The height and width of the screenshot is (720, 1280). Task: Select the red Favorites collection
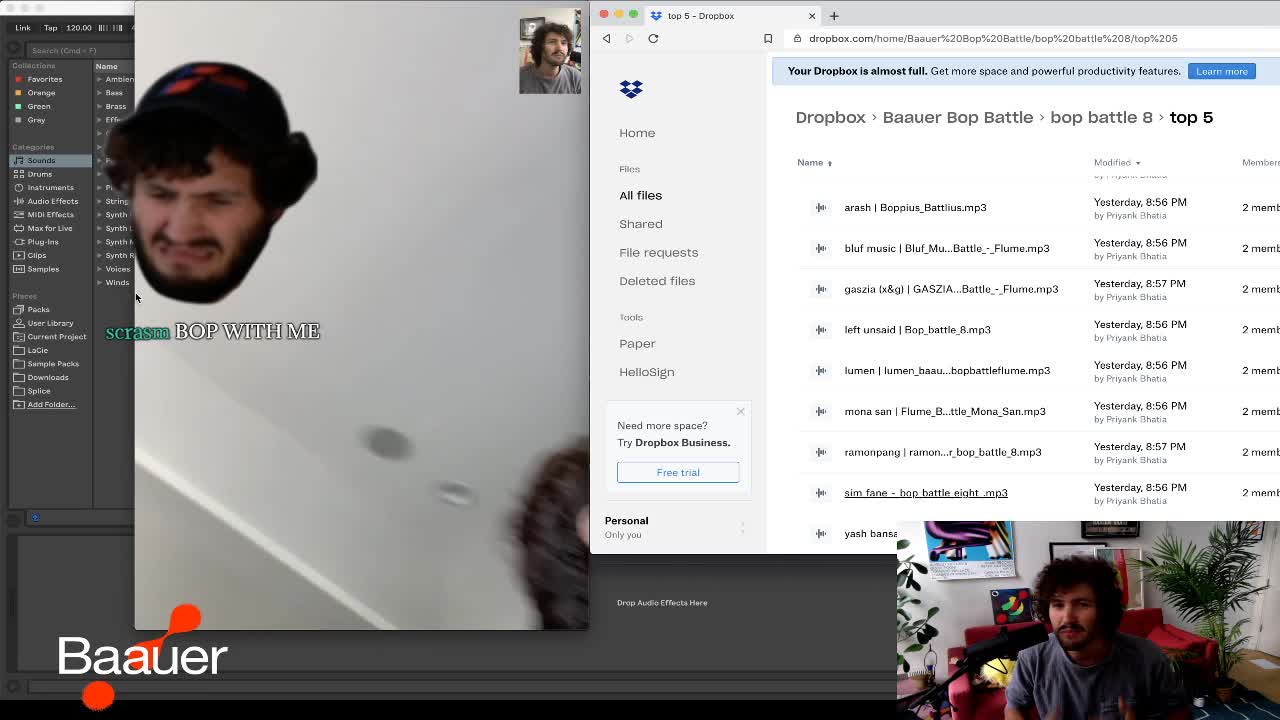44,79
